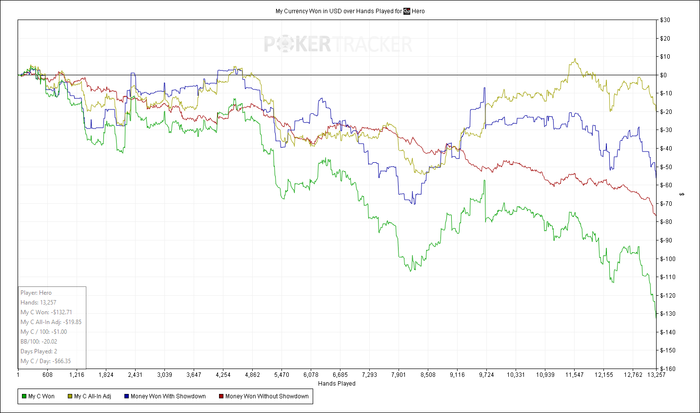Click the red Money Won Without Showdown swatch

click(x=221, y=396)
